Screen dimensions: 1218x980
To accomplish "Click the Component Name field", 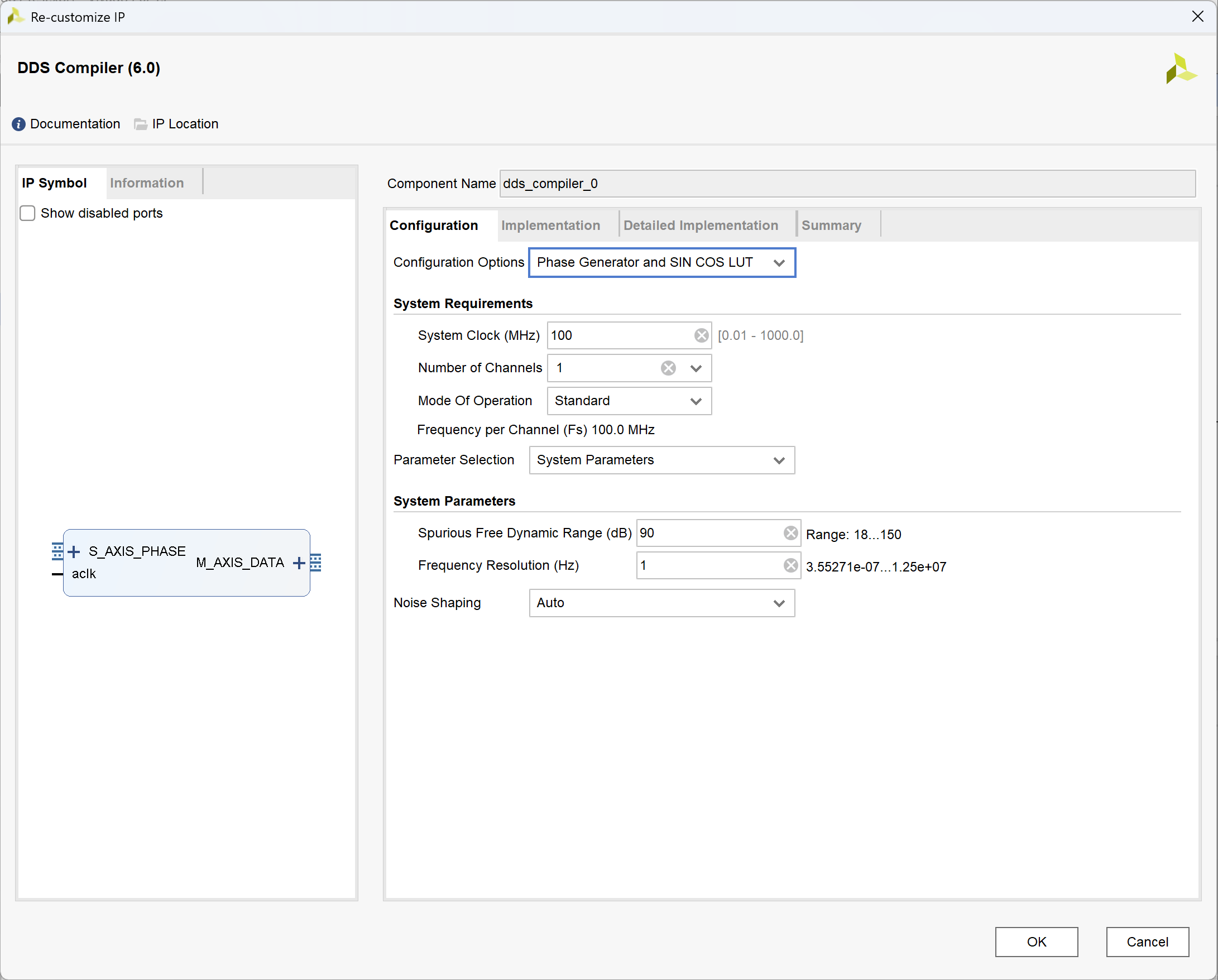I will coord(847,184).
